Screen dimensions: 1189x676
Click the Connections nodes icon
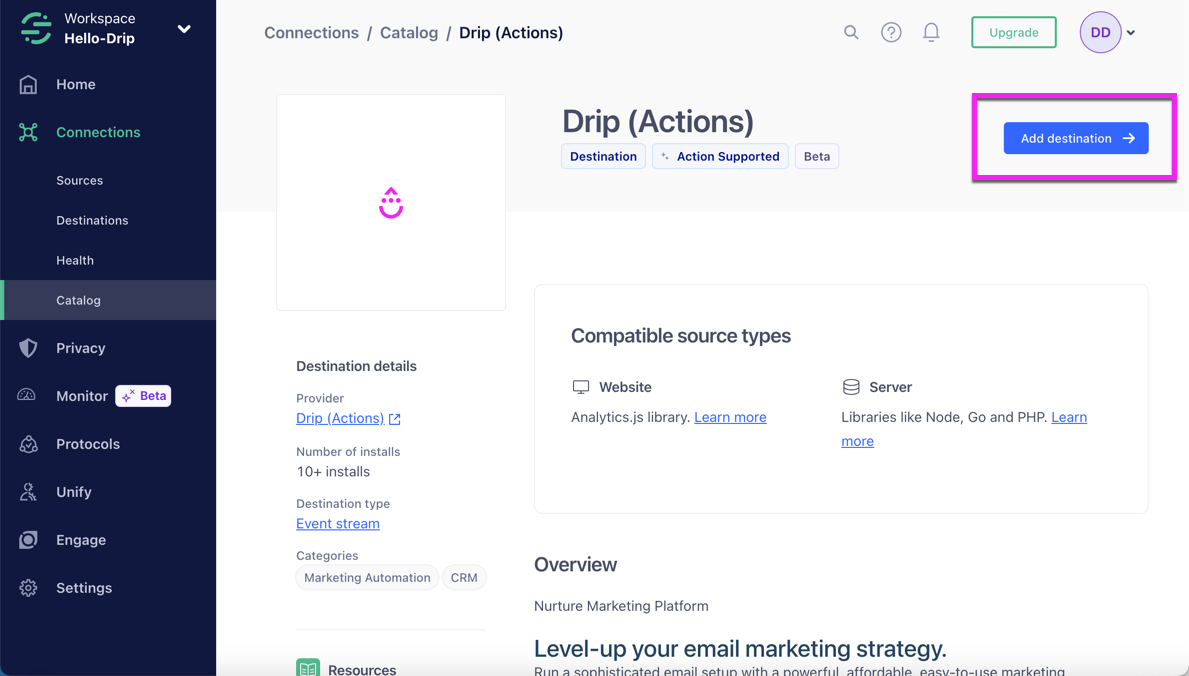click(28, 132)
